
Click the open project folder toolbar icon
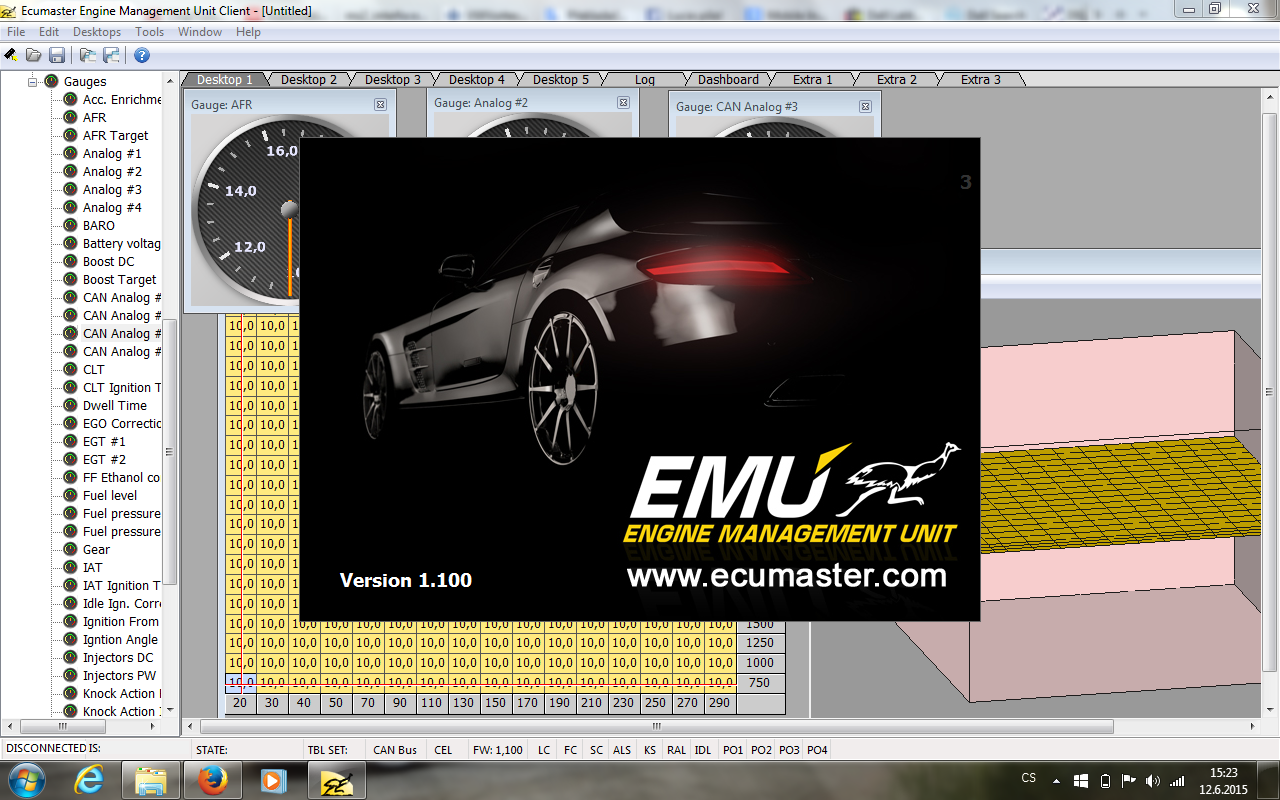(x=34, y=55)
